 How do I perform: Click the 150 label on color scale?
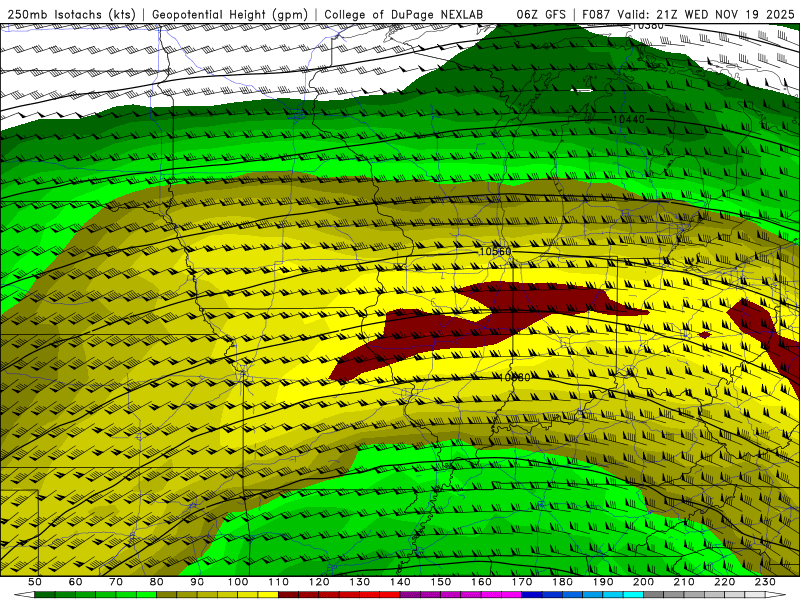tap(440, 582)
